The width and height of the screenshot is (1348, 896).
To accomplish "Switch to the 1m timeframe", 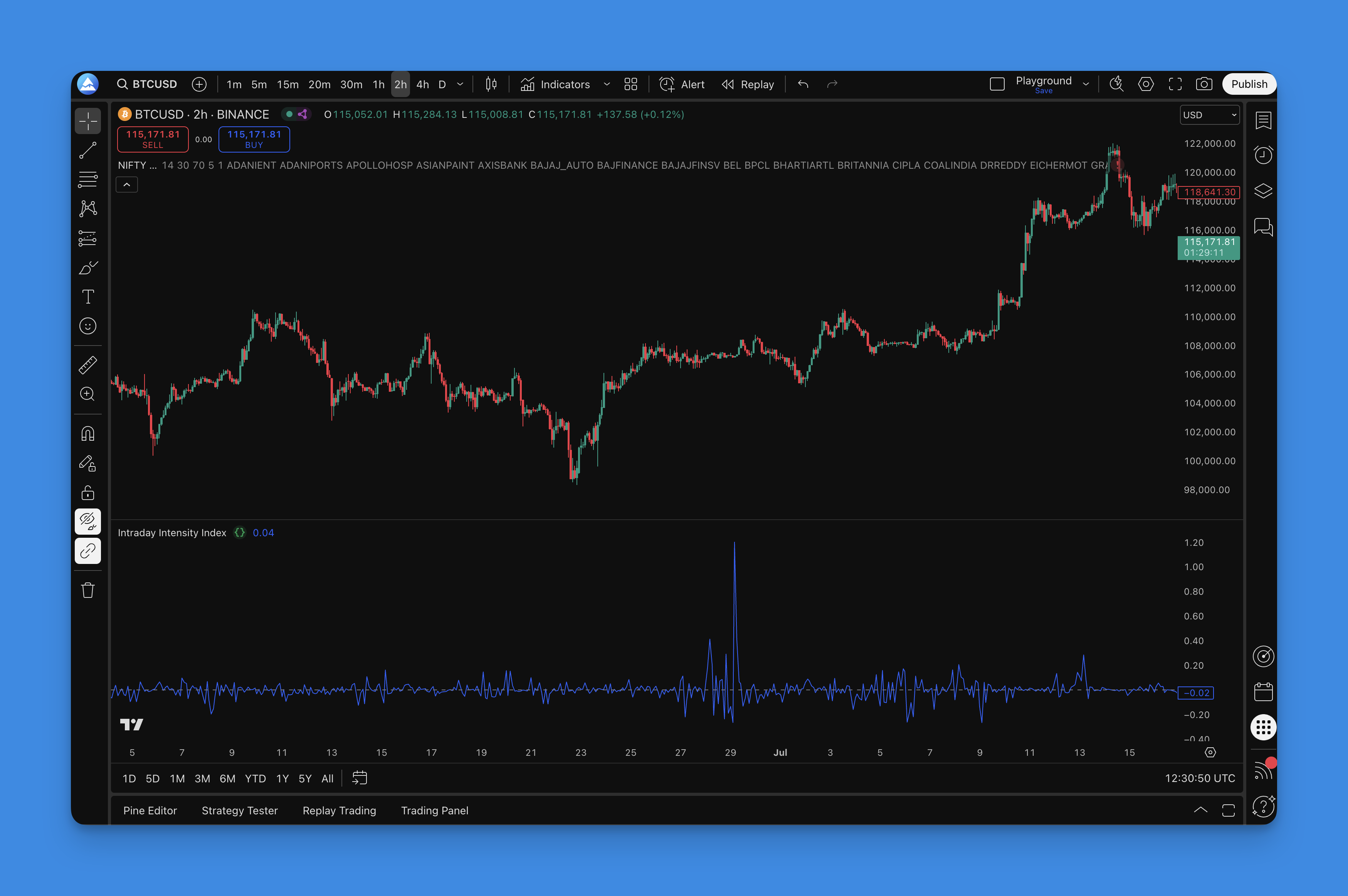I will [x=234, y=85].
